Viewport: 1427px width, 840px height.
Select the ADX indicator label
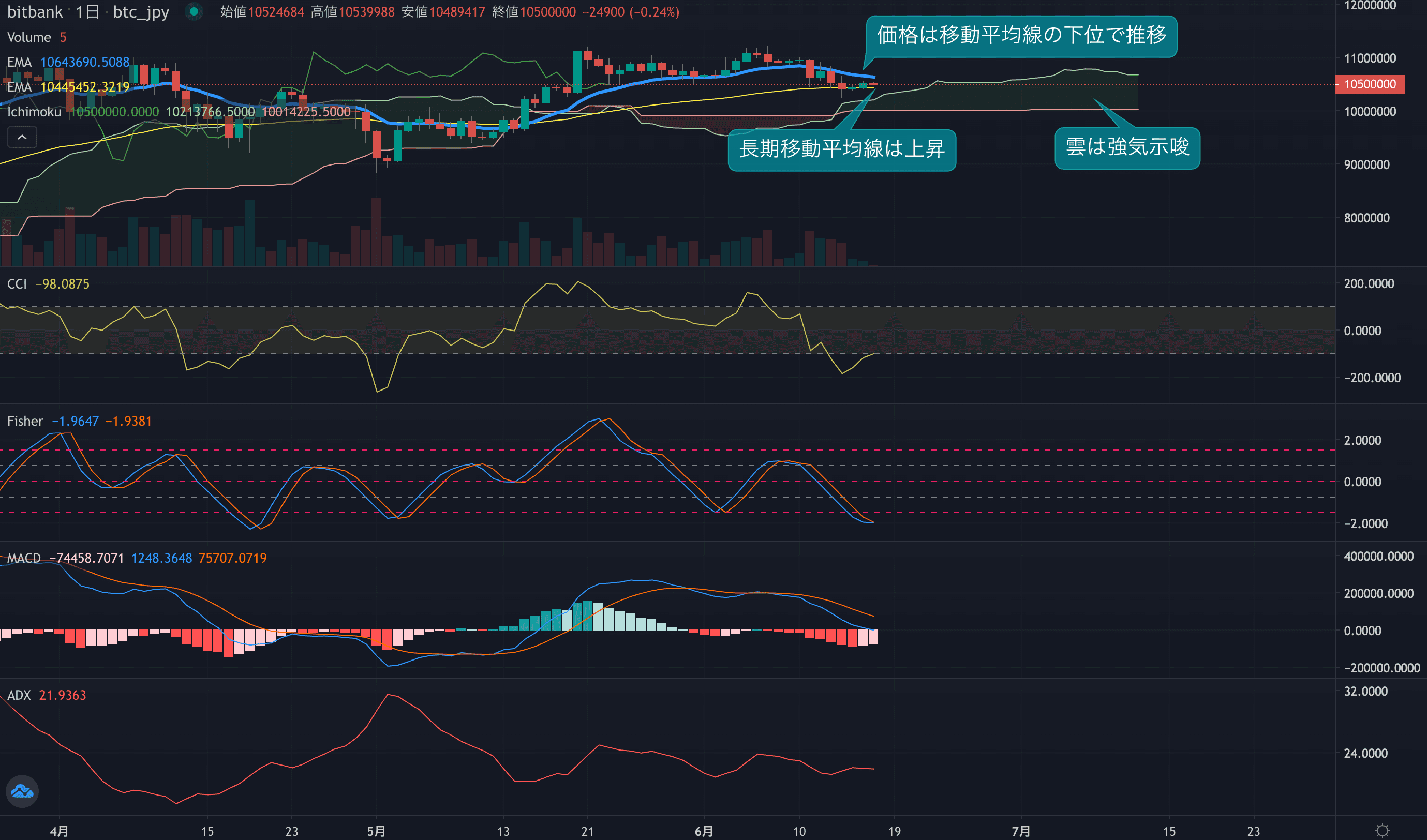19,695
